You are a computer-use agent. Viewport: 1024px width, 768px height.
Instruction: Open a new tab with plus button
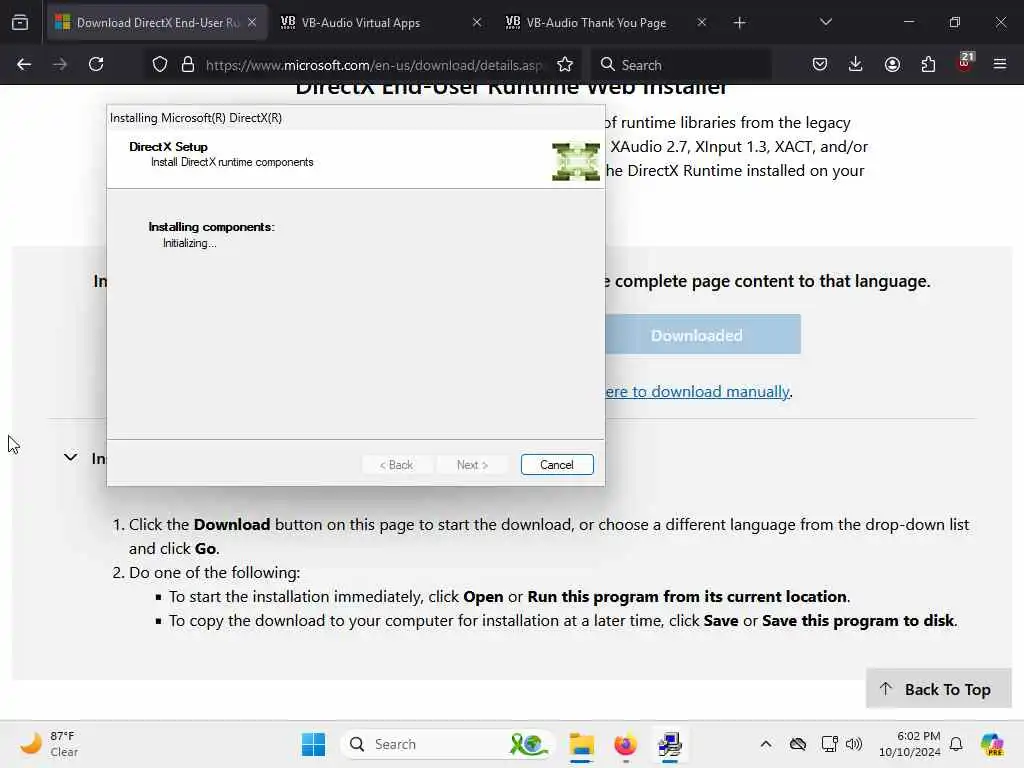(739, 23)
